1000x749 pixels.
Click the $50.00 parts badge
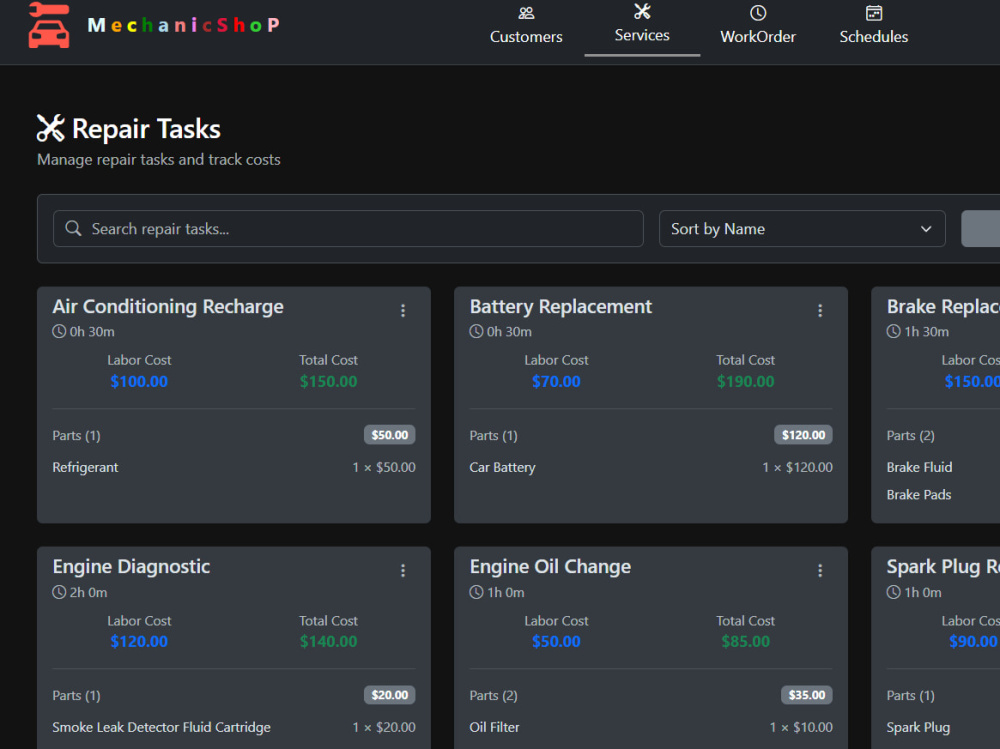click(x=390, y=435)
